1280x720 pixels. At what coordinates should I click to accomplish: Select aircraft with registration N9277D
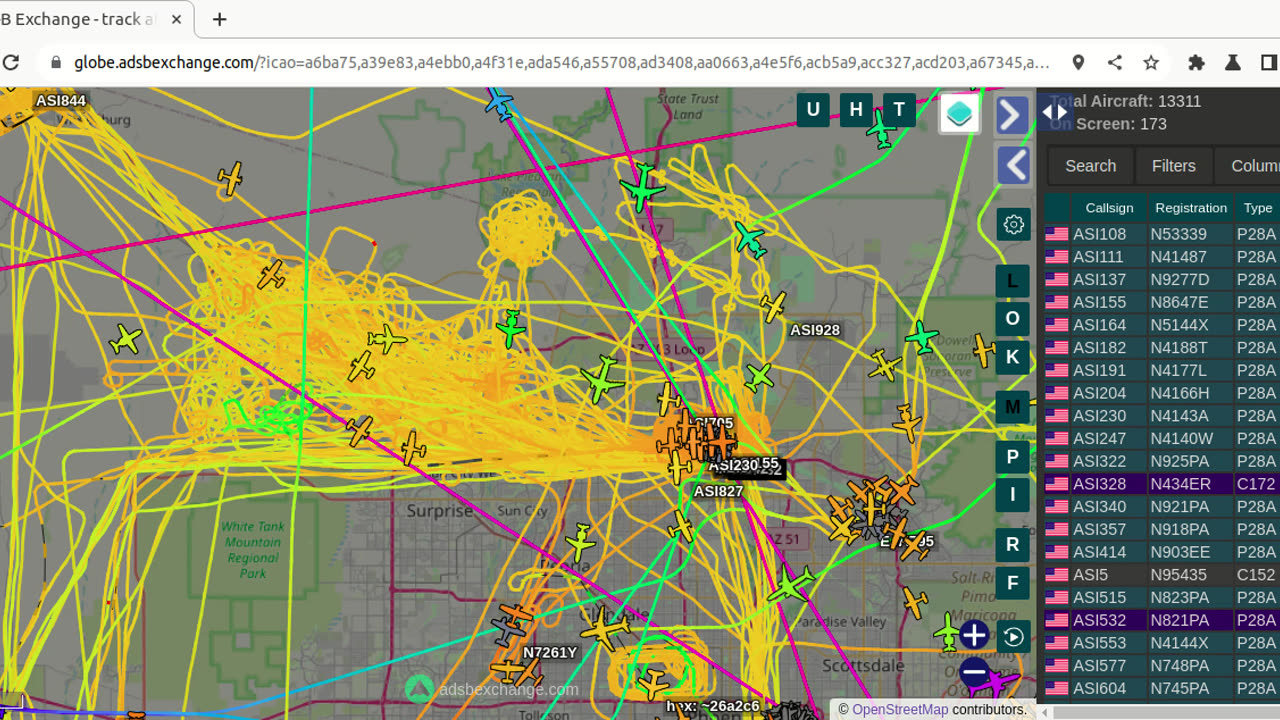[x=1179, y=279]
